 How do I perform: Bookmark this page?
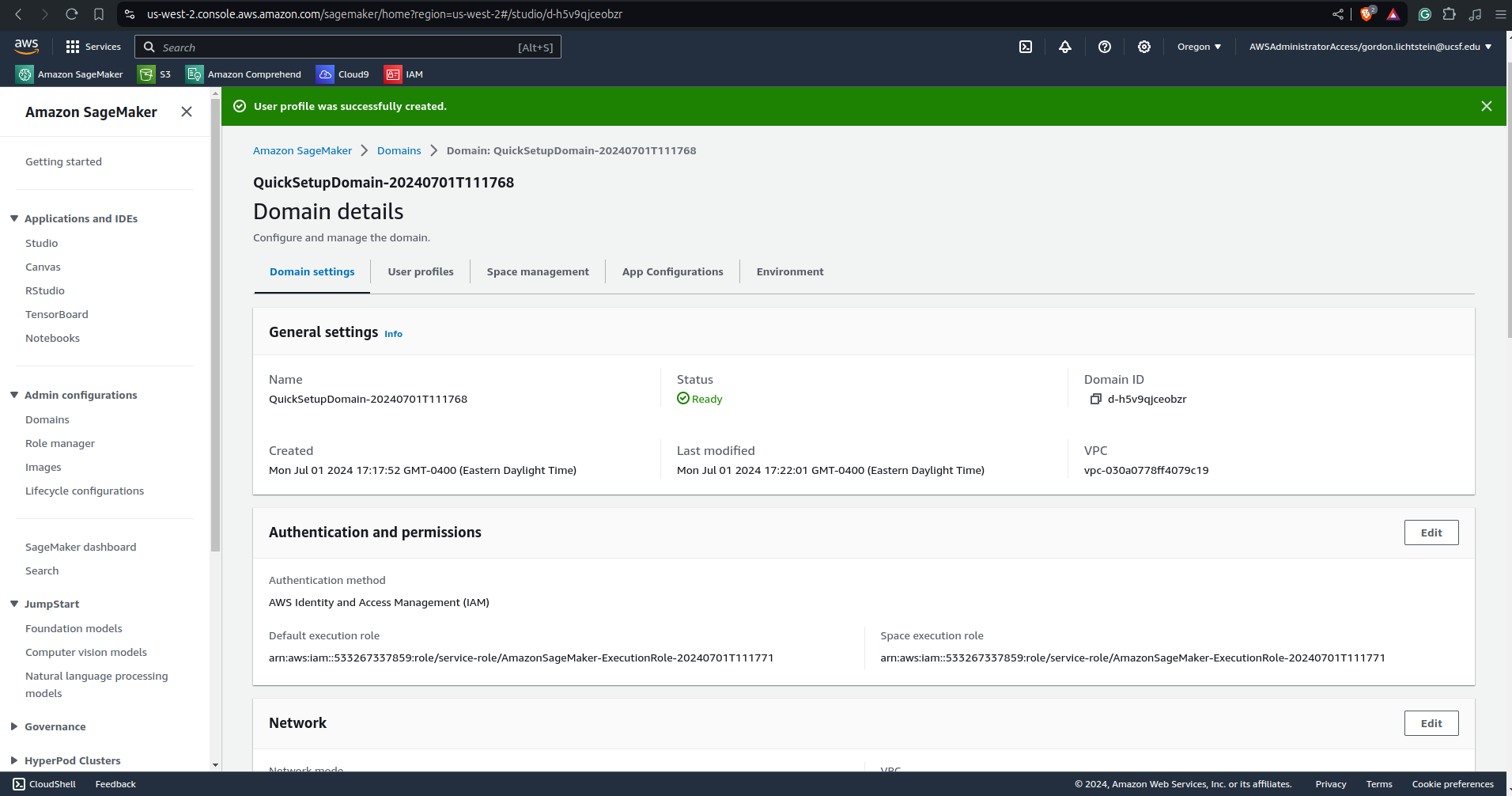pos(99,14)
